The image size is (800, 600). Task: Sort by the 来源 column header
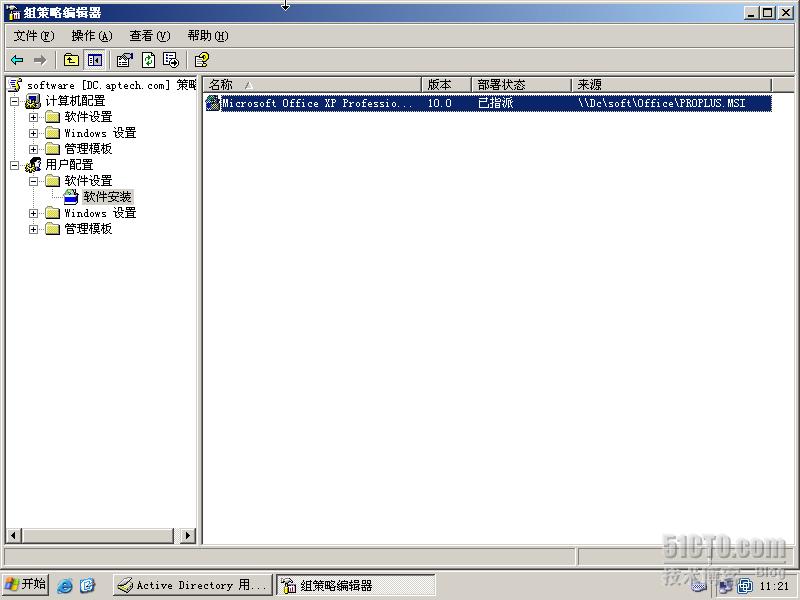pyautogui.click(x=671, y=84)
